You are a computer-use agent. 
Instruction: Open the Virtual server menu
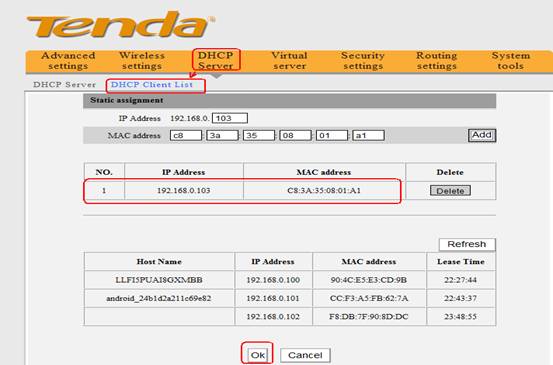point(289,61)
